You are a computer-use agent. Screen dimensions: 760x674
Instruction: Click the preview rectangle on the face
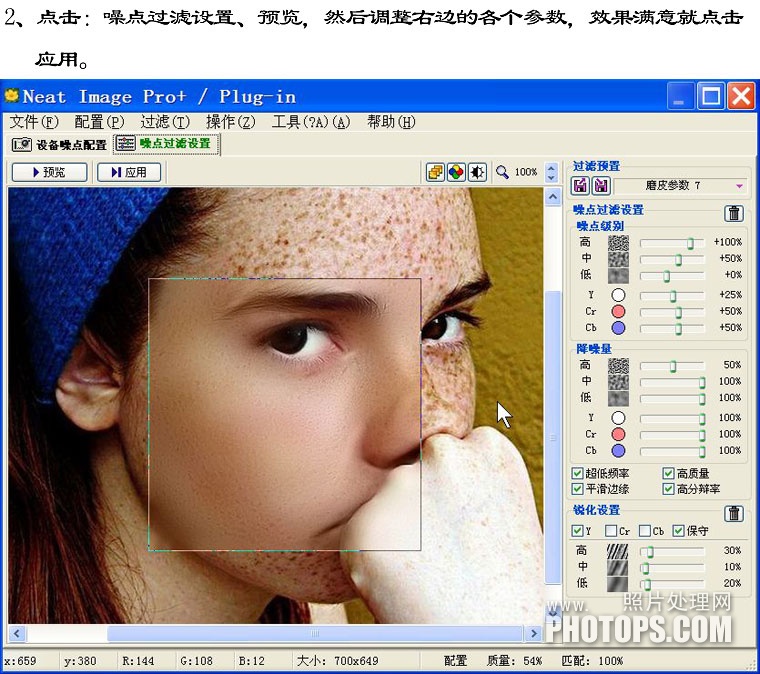pos(285,414)
